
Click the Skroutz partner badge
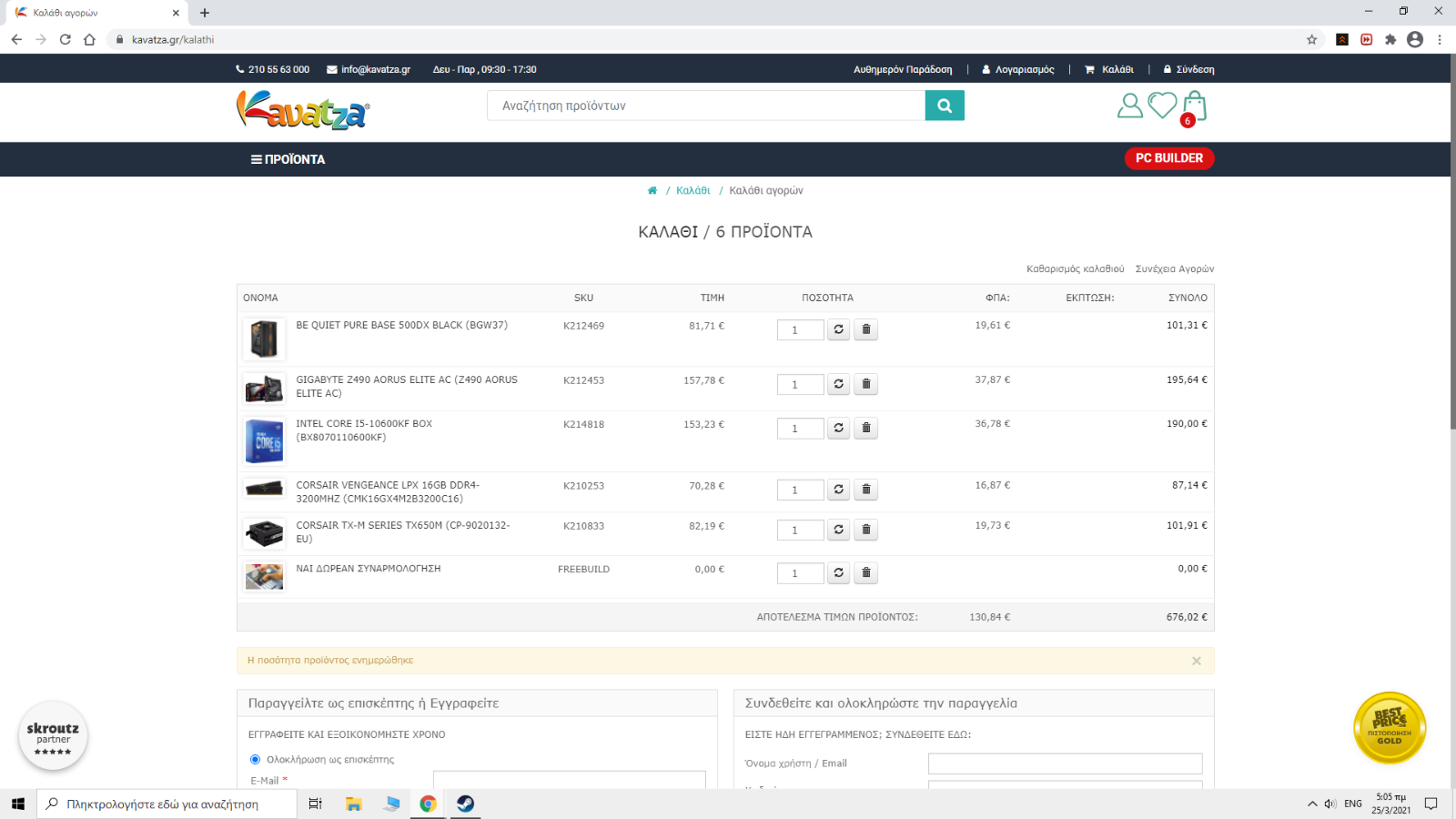[53, 736]
